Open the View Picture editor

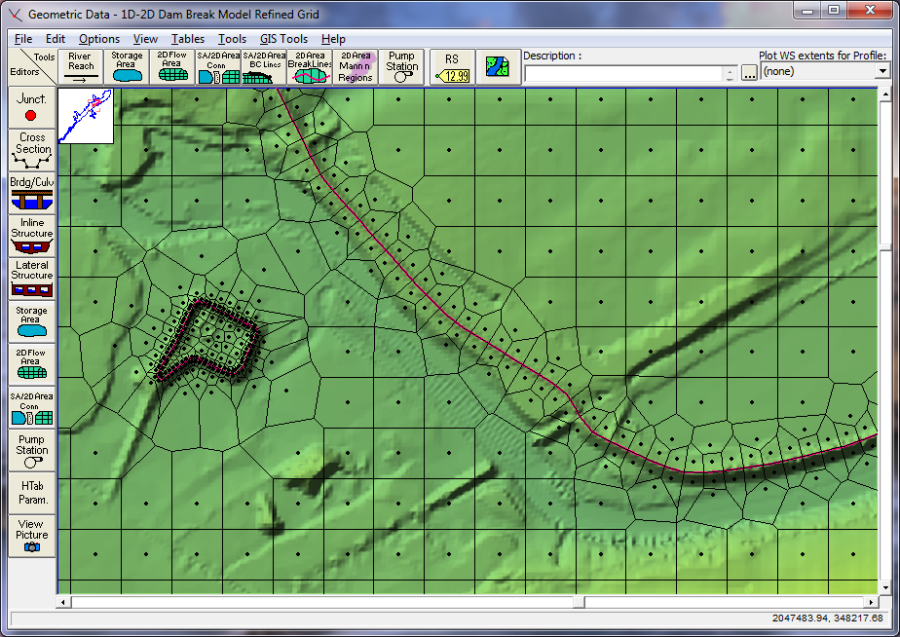(31, 535)
